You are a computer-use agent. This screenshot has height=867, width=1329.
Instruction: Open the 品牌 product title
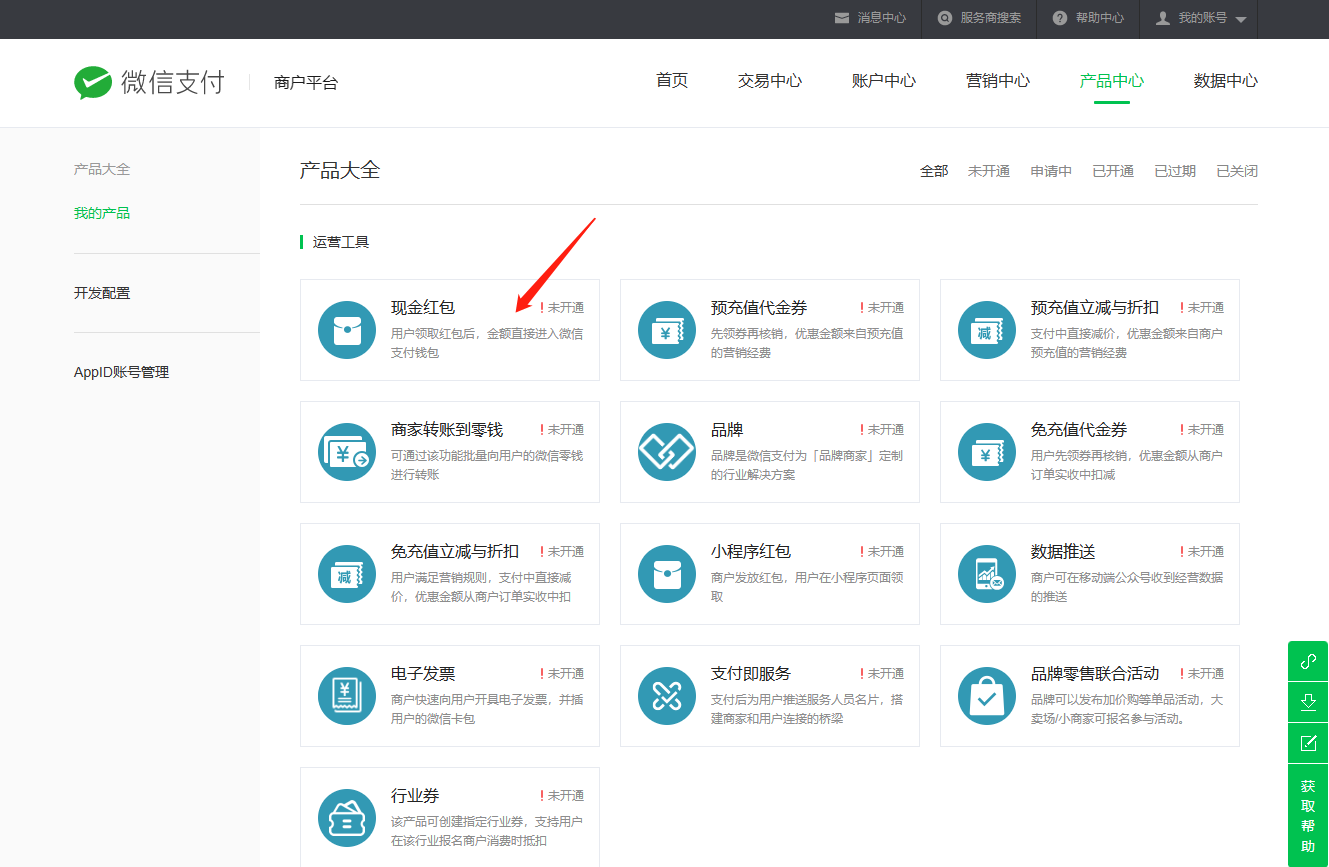pos(727,430)
